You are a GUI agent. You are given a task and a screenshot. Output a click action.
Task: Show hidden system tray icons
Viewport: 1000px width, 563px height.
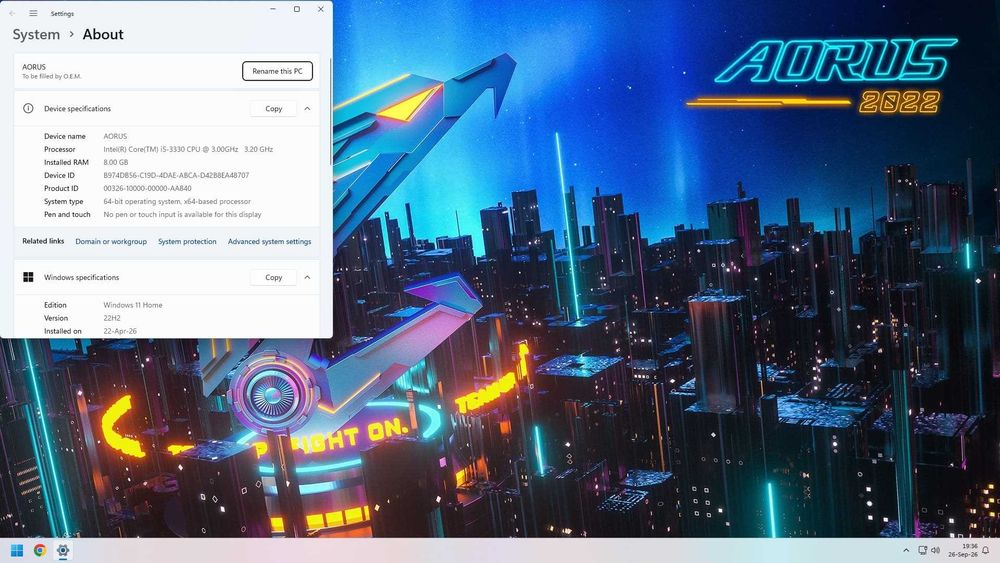(906, 550)
